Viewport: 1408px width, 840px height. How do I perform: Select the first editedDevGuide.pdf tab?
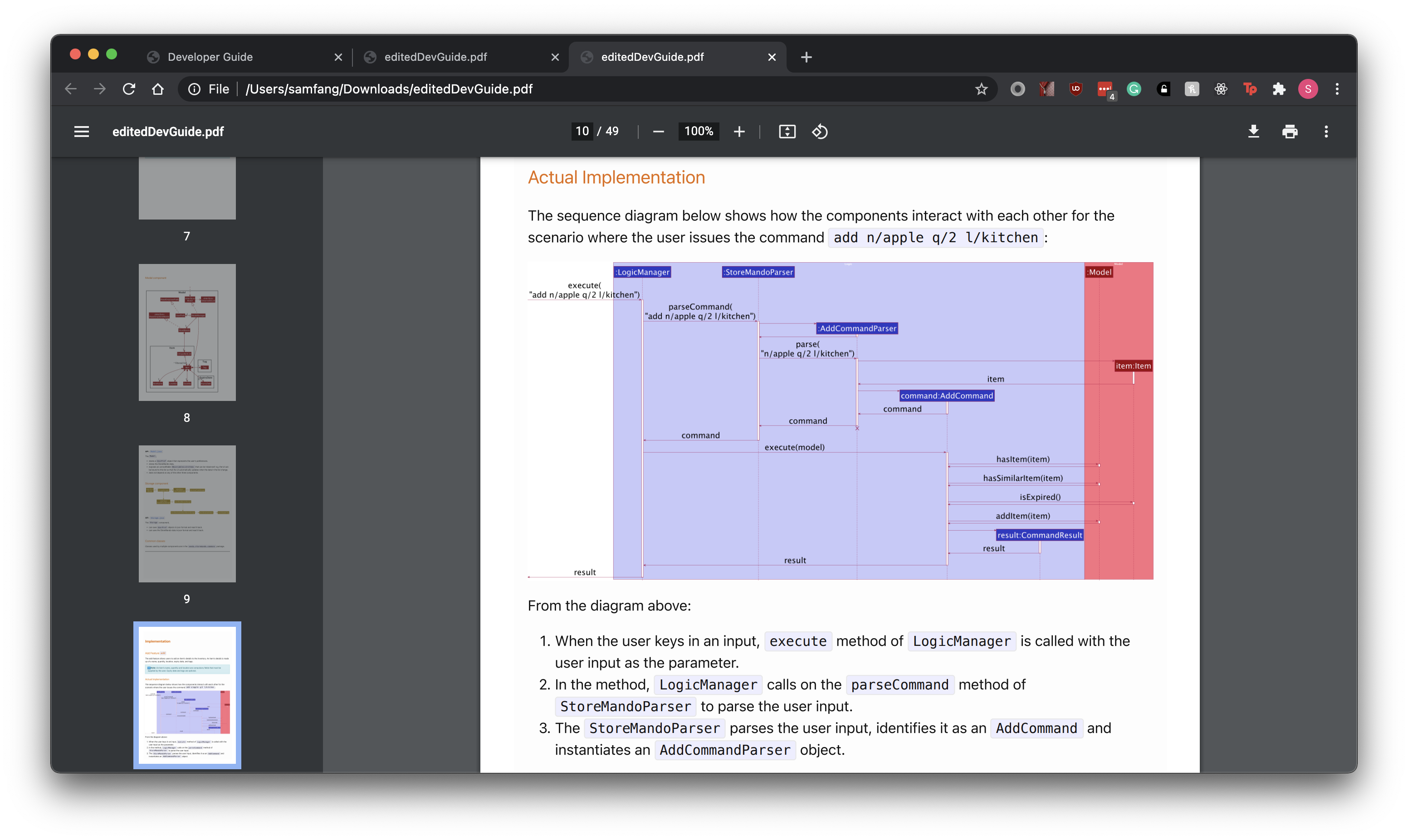click(435, 56)
